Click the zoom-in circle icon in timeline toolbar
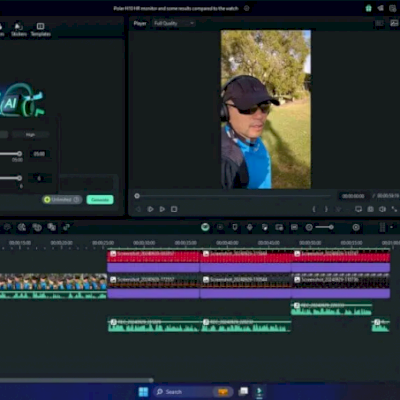400x400 pixels. (356, 227)
